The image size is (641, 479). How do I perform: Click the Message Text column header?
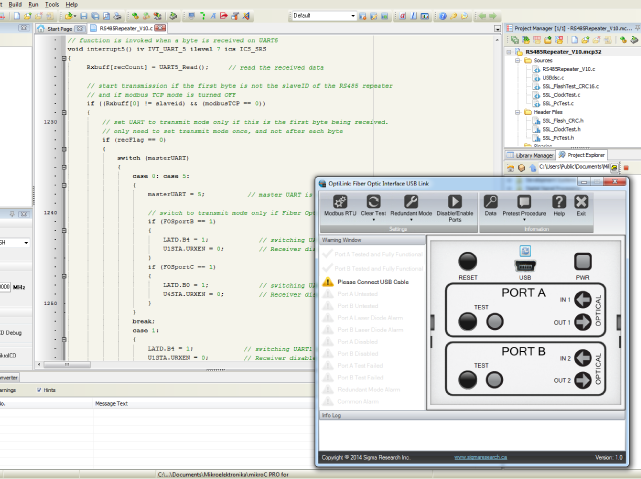click(x=111, y=403)
